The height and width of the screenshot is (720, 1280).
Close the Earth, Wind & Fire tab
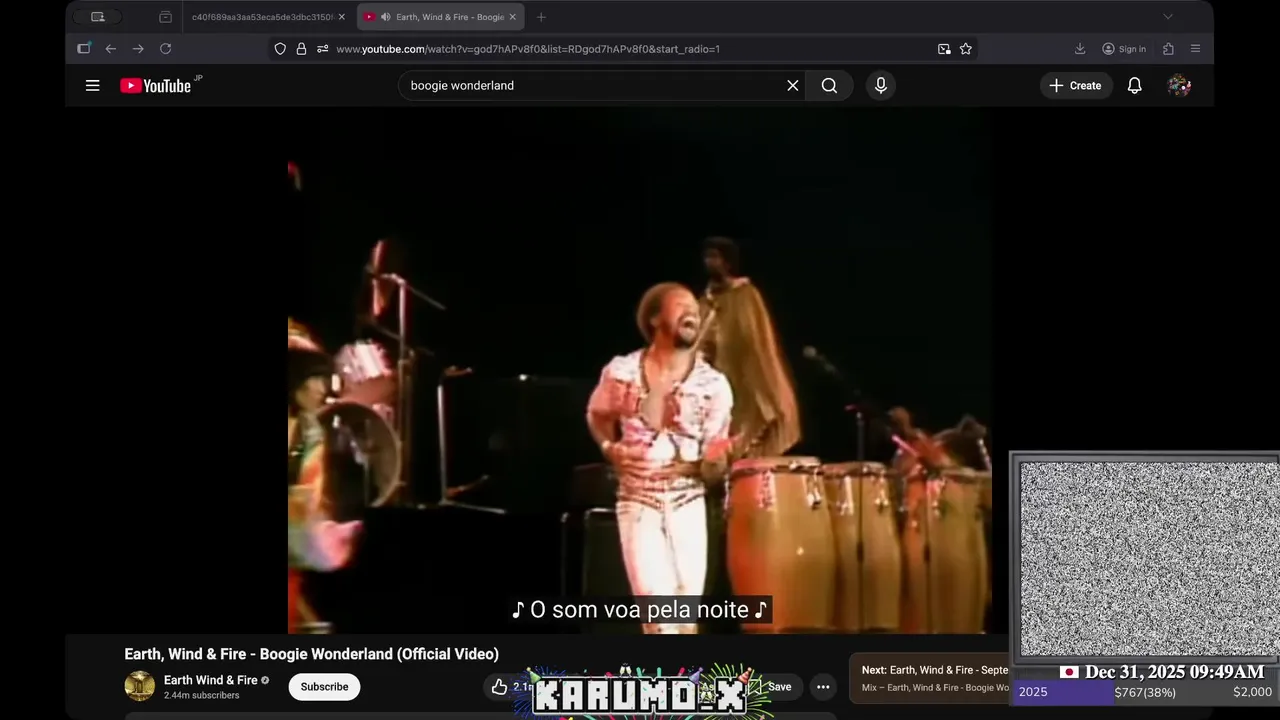[x=512, y=17]
